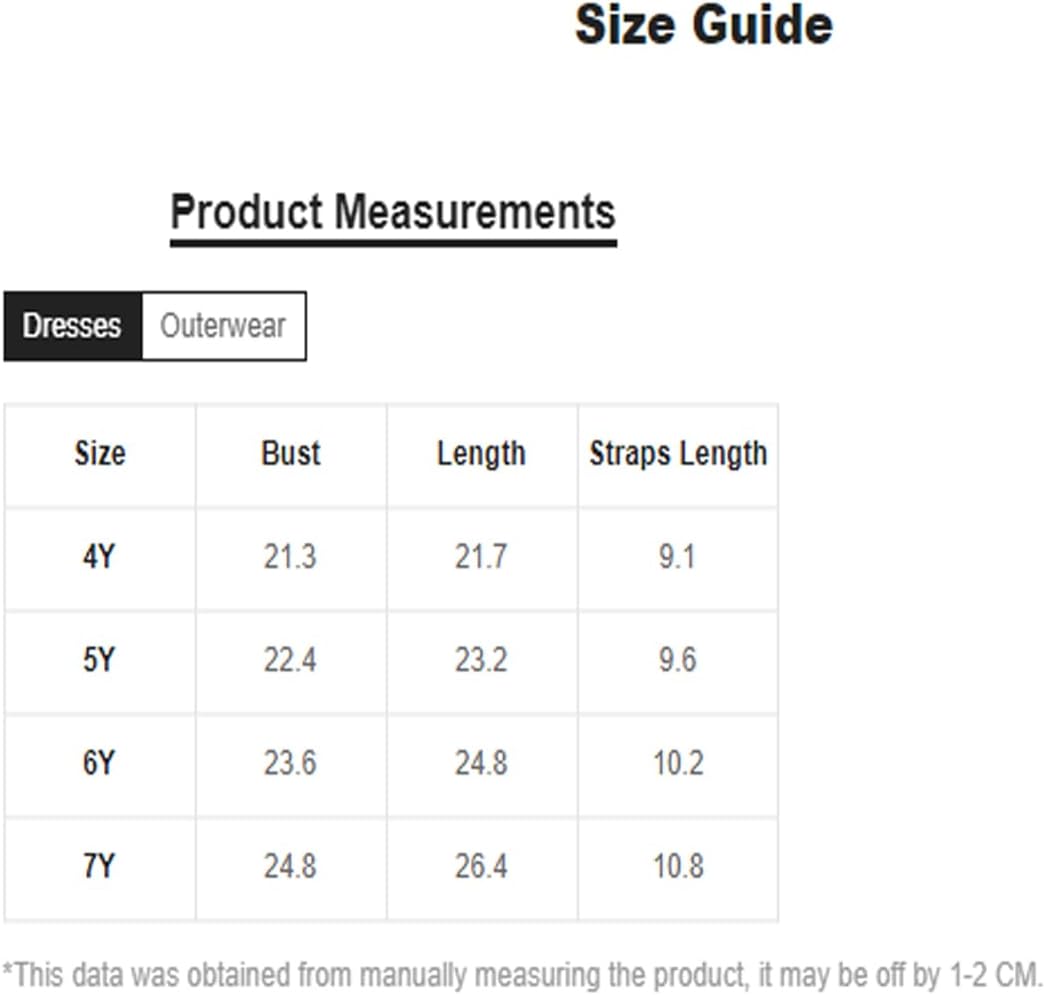Click the 21.3 bust value for 4Y
This screenshot has width=1045, height=995.
point(290,557)
